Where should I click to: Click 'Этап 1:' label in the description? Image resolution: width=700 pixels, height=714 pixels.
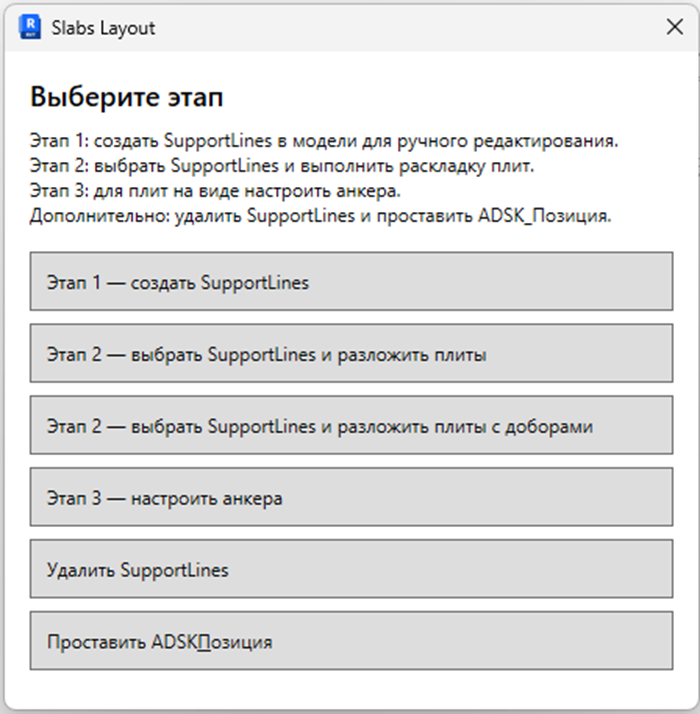click(x=60, y=141)
